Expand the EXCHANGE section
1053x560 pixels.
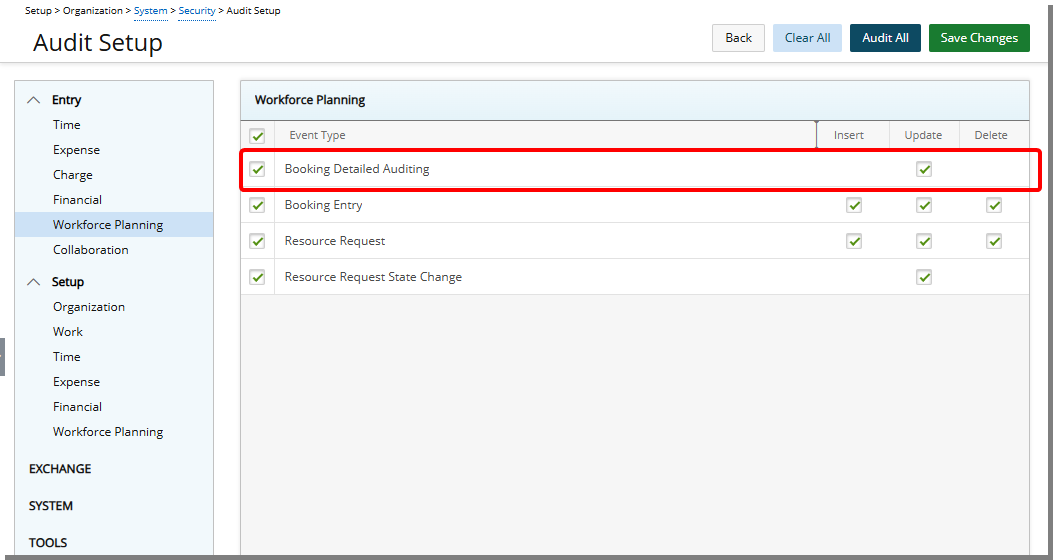pyautogui.click(x=60, y=469)
